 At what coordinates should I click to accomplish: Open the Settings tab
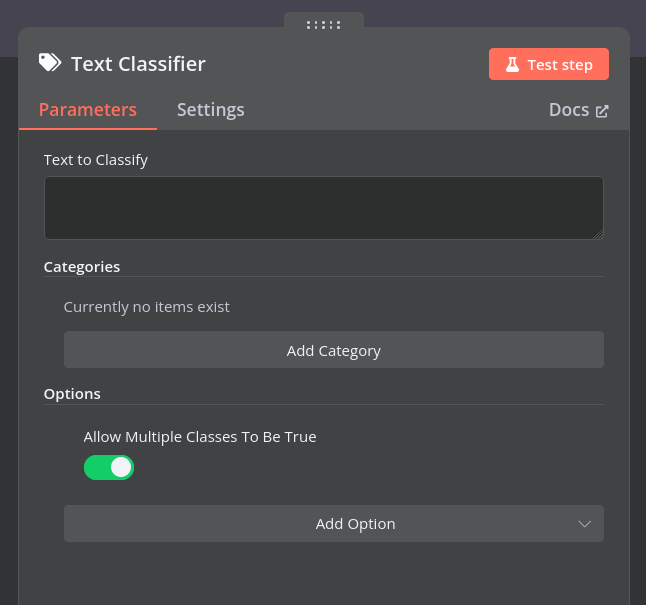point(211,110)
